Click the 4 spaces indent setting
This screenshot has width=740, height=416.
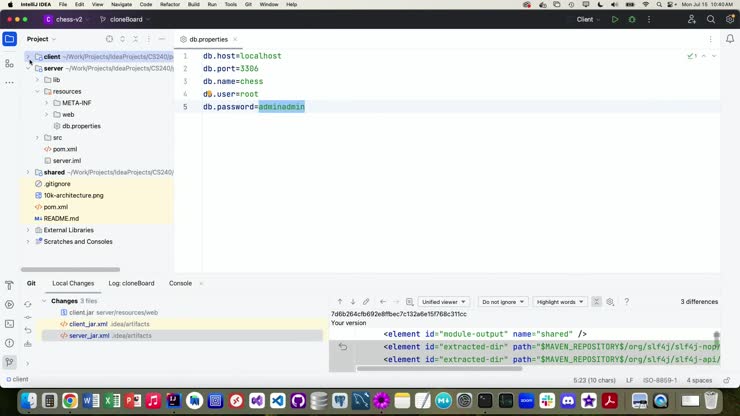(x=699, y=380)
